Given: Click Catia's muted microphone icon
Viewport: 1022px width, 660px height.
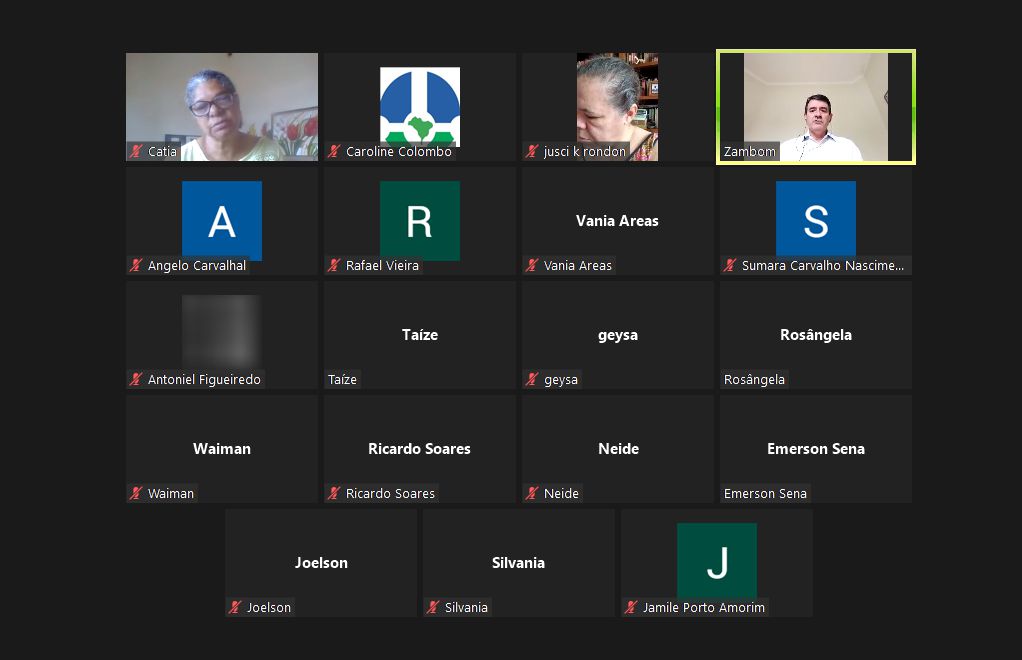Looking at the screenshot, I should click(136, 152).
